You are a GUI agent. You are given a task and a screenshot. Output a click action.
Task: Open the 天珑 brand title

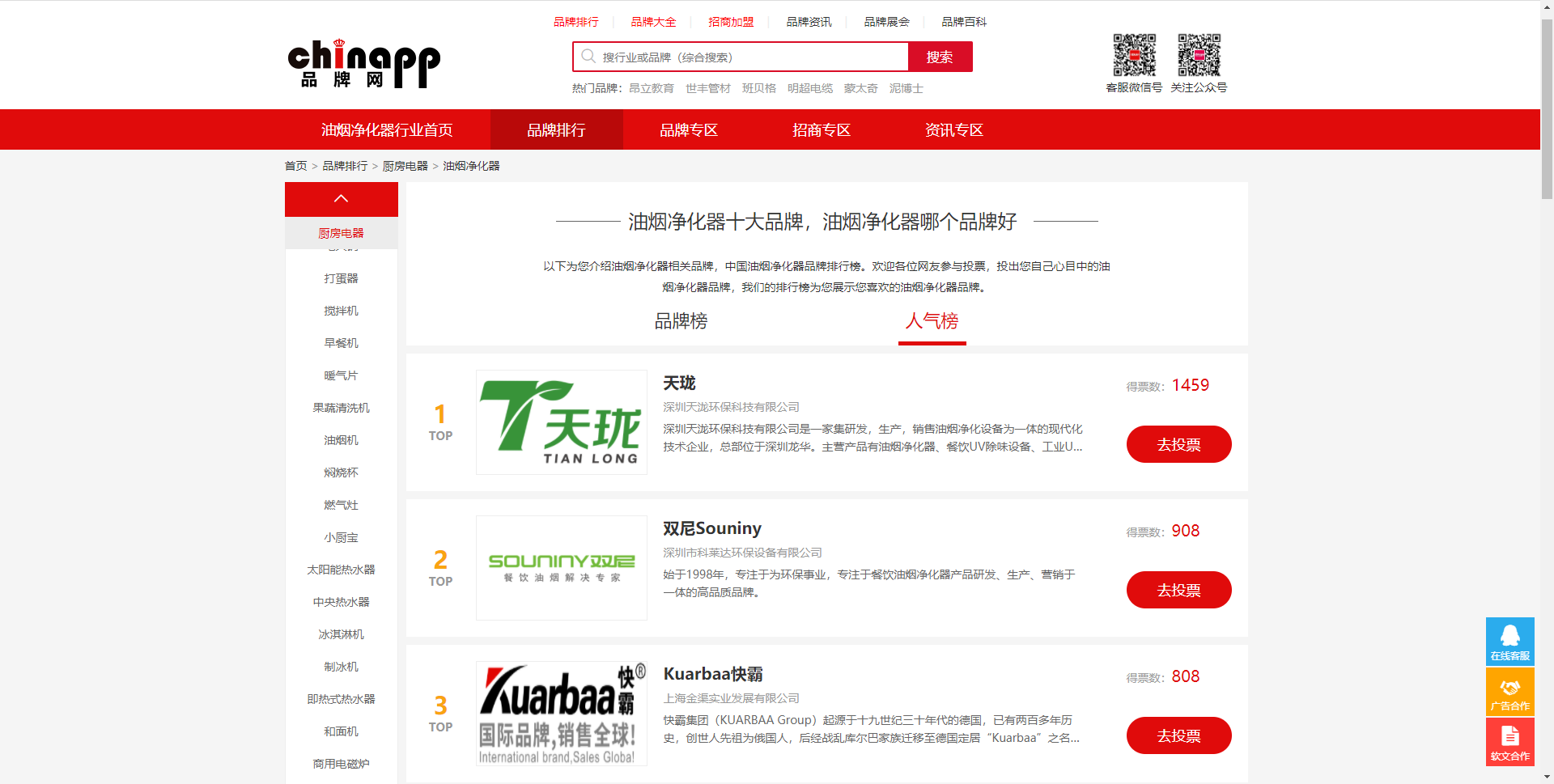679,384
